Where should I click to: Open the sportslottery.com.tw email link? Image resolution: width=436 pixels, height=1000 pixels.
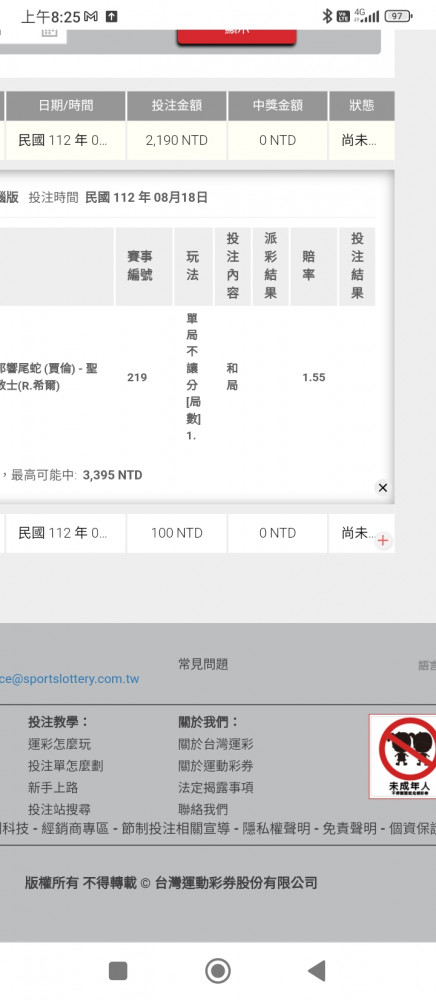[x=69, y=679]
